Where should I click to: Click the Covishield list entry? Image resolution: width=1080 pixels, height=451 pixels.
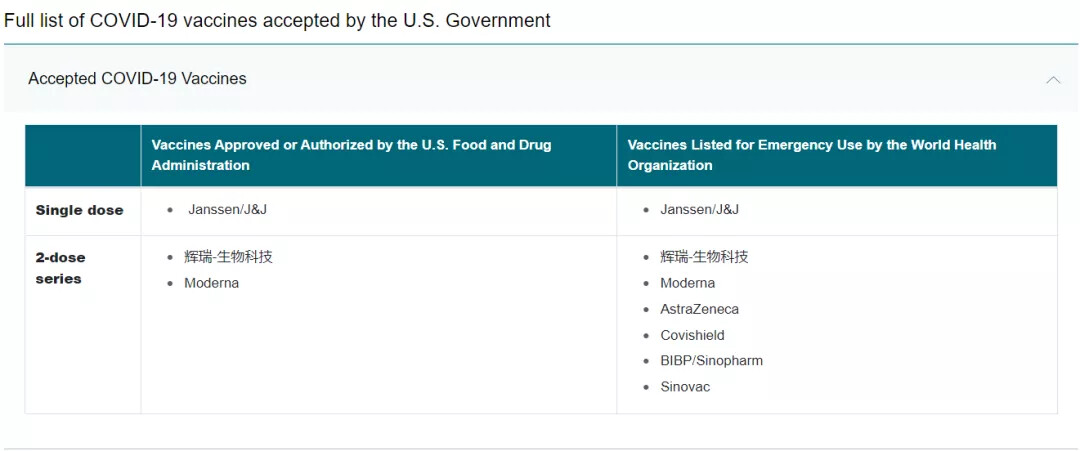pos(692,335)
